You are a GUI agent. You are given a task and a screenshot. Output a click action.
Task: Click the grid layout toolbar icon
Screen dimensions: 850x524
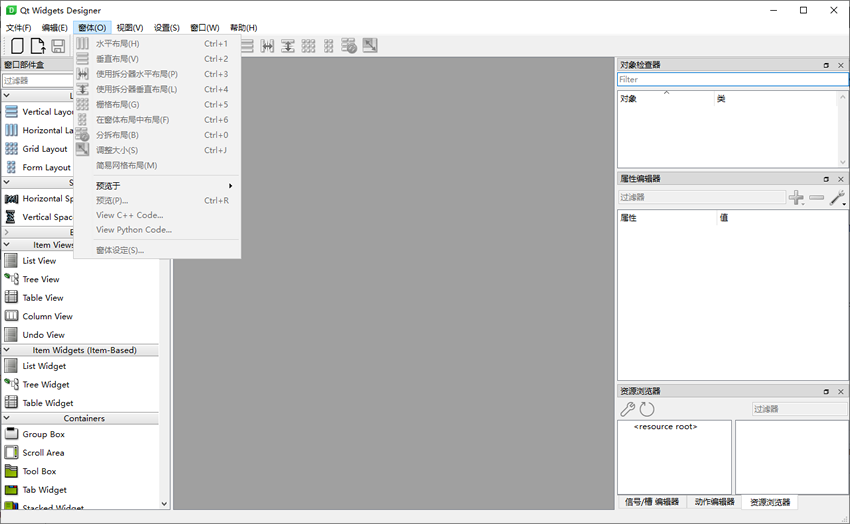308,46
